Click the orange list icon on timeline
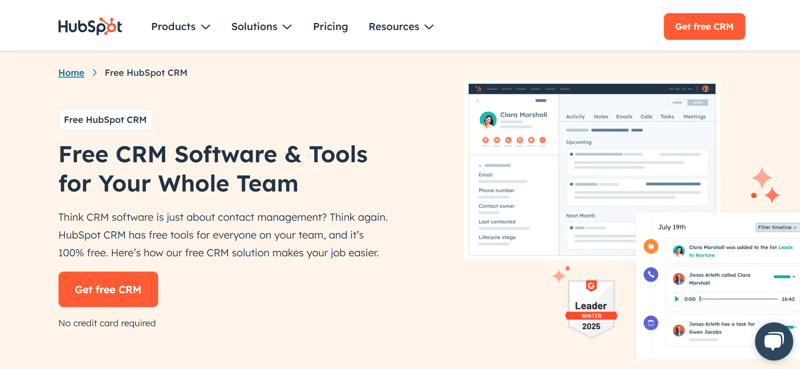800x369 pixels. [651, 247]
